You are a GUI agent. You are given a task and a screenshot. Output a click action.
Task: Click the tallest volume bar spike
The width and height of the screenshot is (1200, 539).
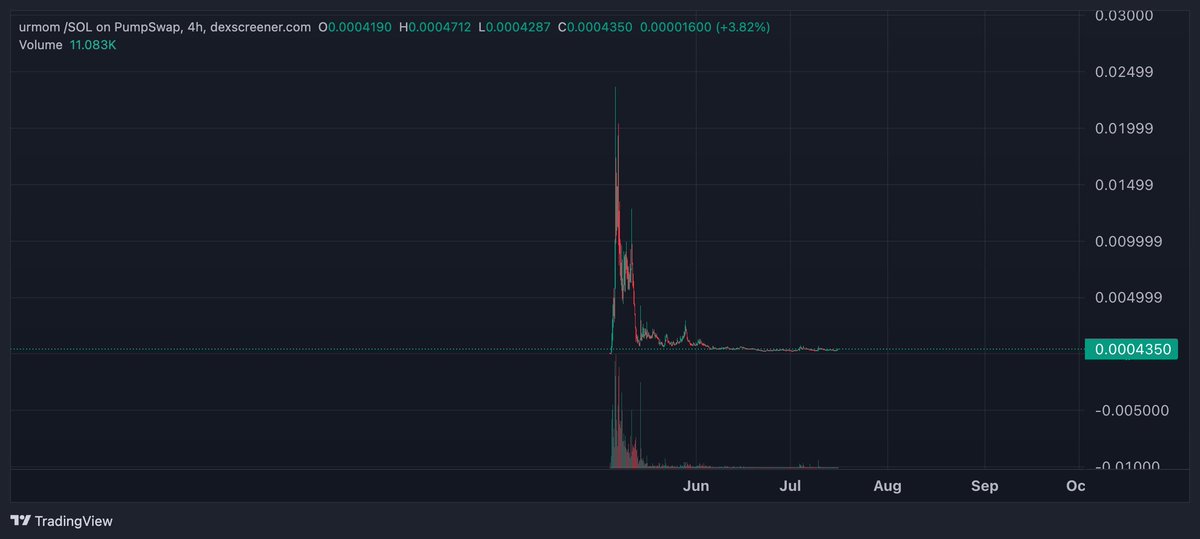click(x=616, y=410)
